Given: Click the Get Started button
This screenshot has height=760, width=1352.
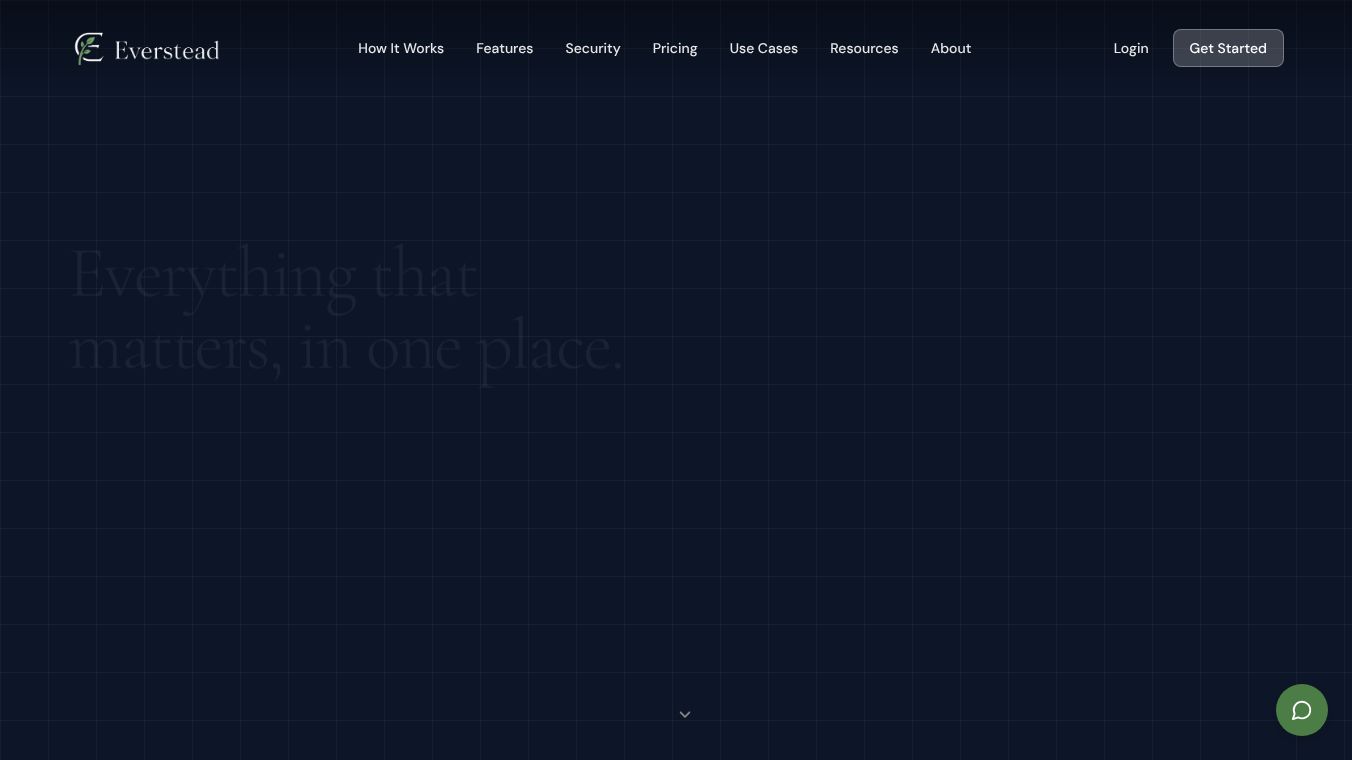Looking at the screenshot, I should pyautogui.click(x=1228, y=48).
